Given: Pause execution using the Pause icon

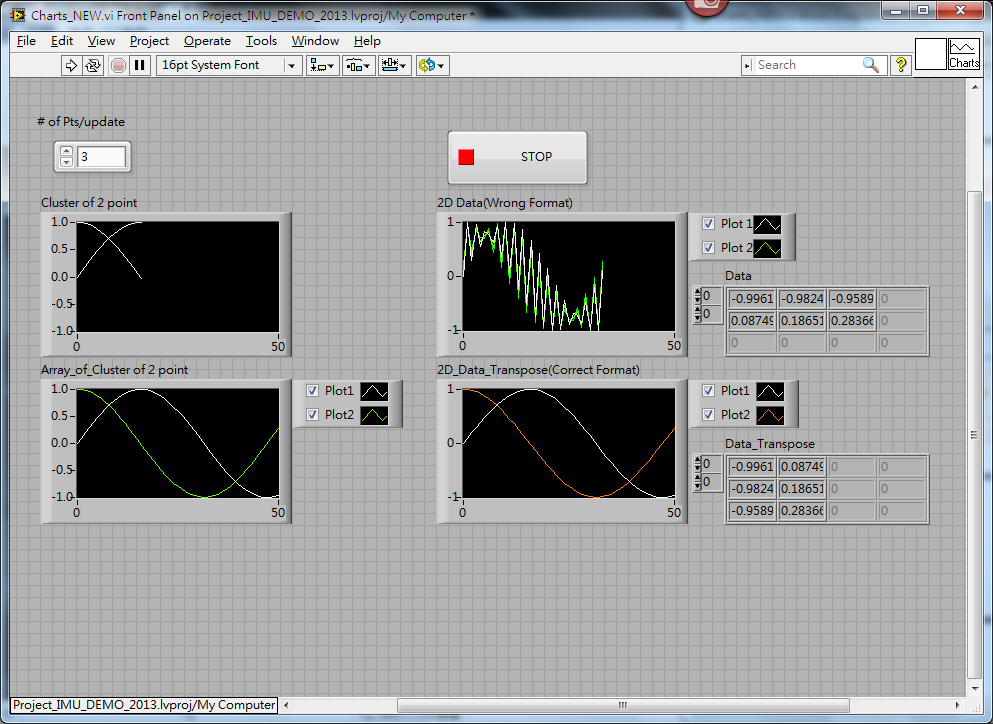Looking at the screenshot, I should (x=140, y=65).
